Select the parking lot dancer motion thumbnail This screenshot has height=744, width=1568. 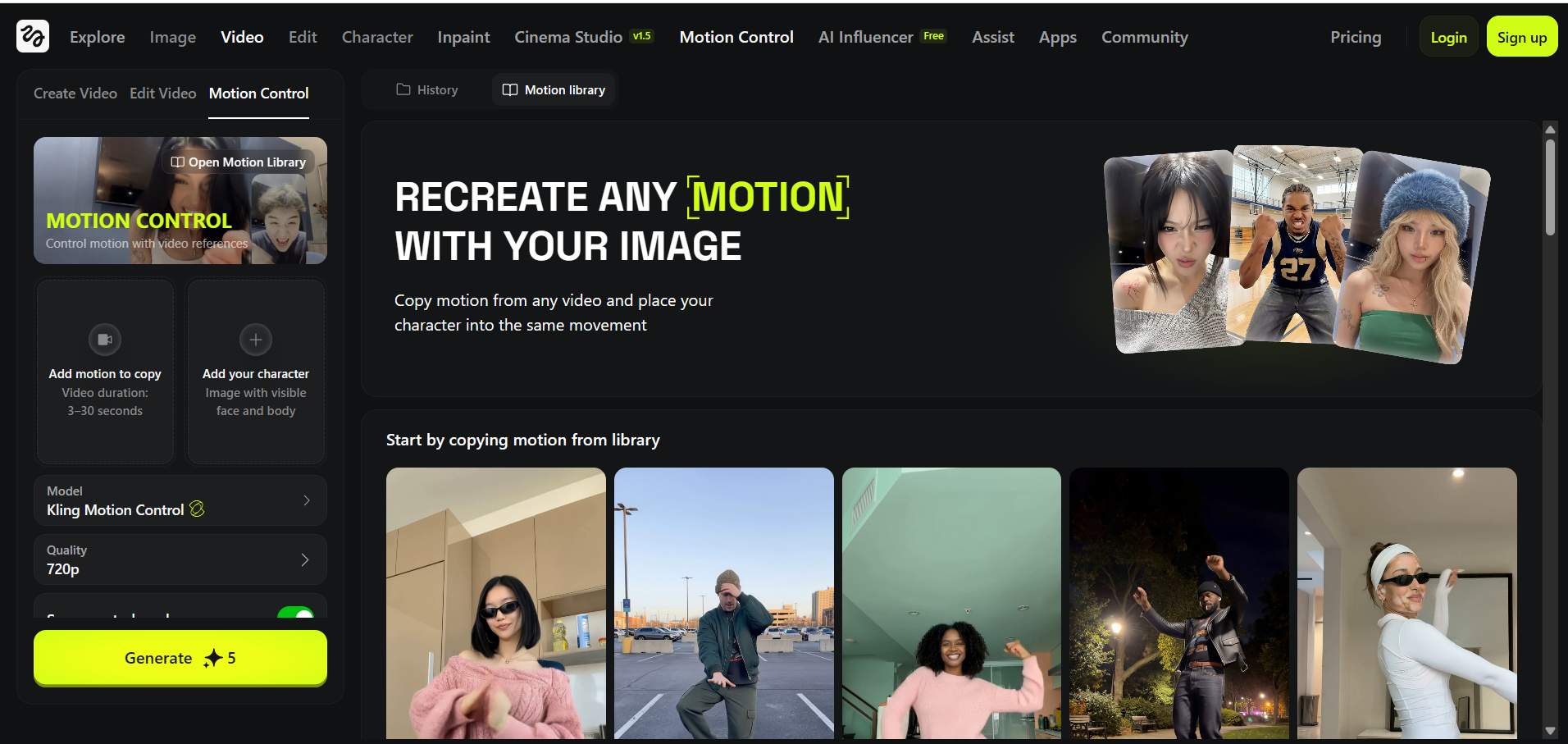(x=723, y=603)
